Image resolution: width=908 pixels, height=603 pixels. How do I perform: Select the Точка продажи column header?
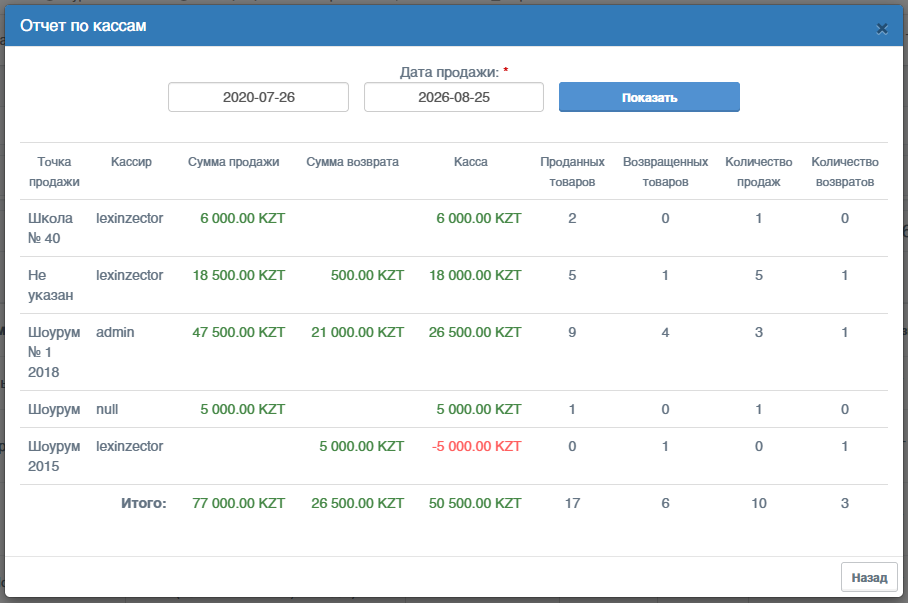pos(54,171)
